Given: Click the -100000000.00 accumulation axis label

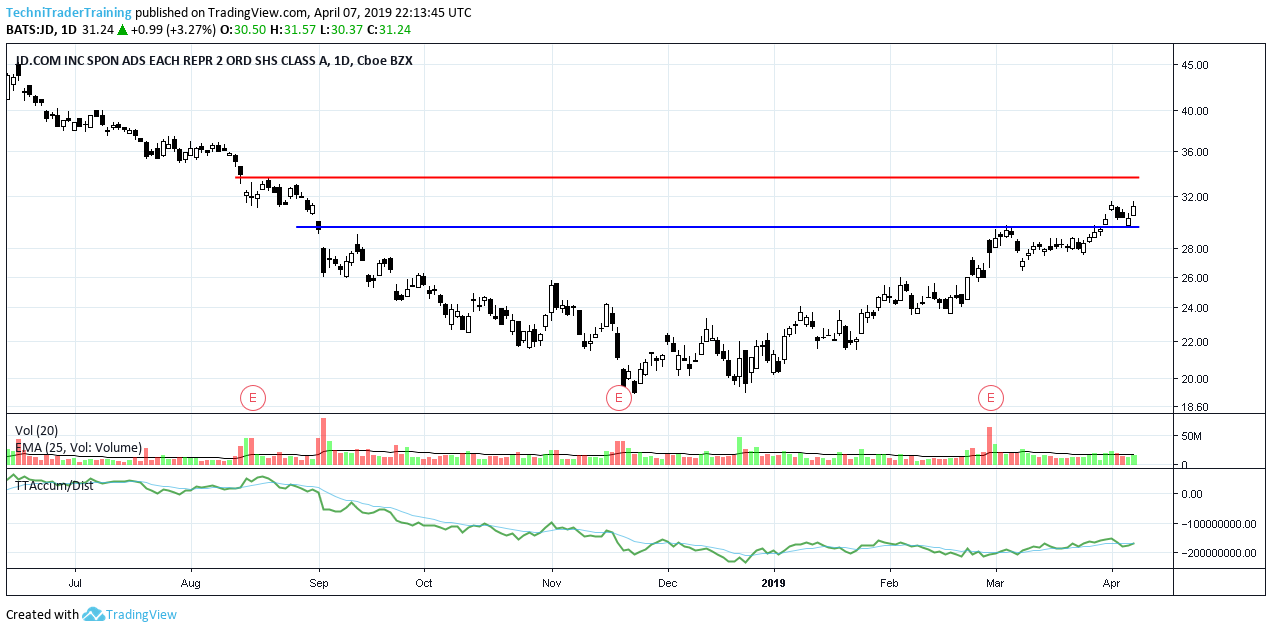Looking at the screenshot, I should point(1219,524).
